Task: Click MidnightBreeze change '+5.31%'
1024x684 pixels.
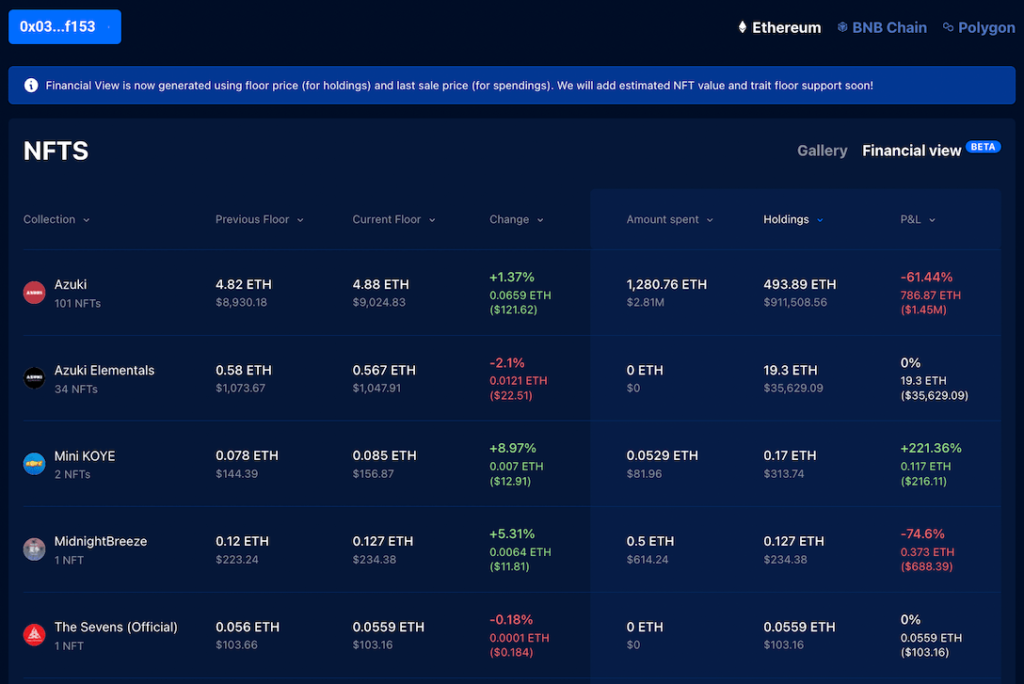Action: click(x=512, y=534)
